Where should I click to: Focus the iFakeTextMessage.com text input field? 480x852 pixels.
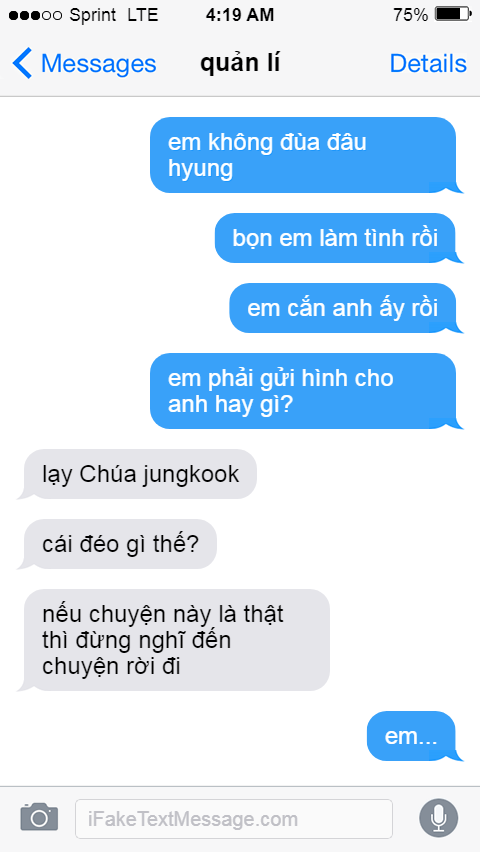pyautogui.click(x=234, y=818)
